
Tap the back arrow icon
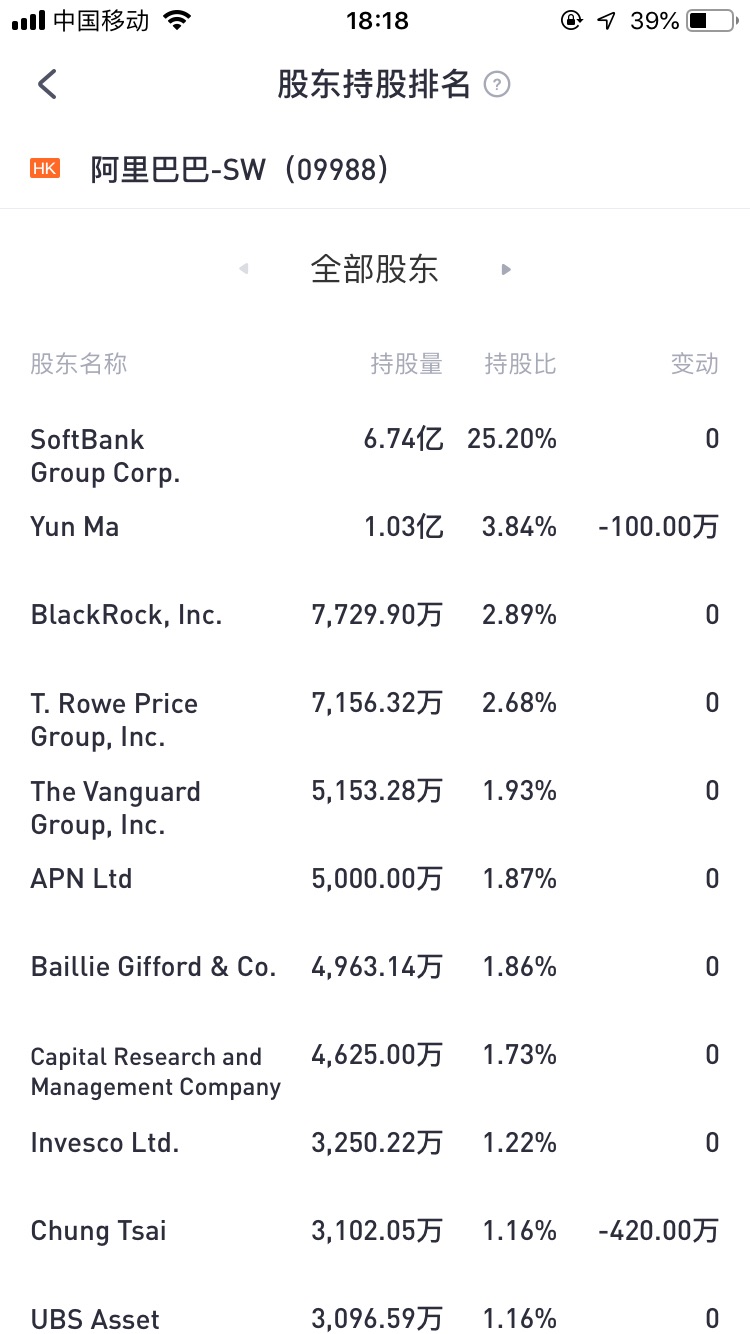47,85
